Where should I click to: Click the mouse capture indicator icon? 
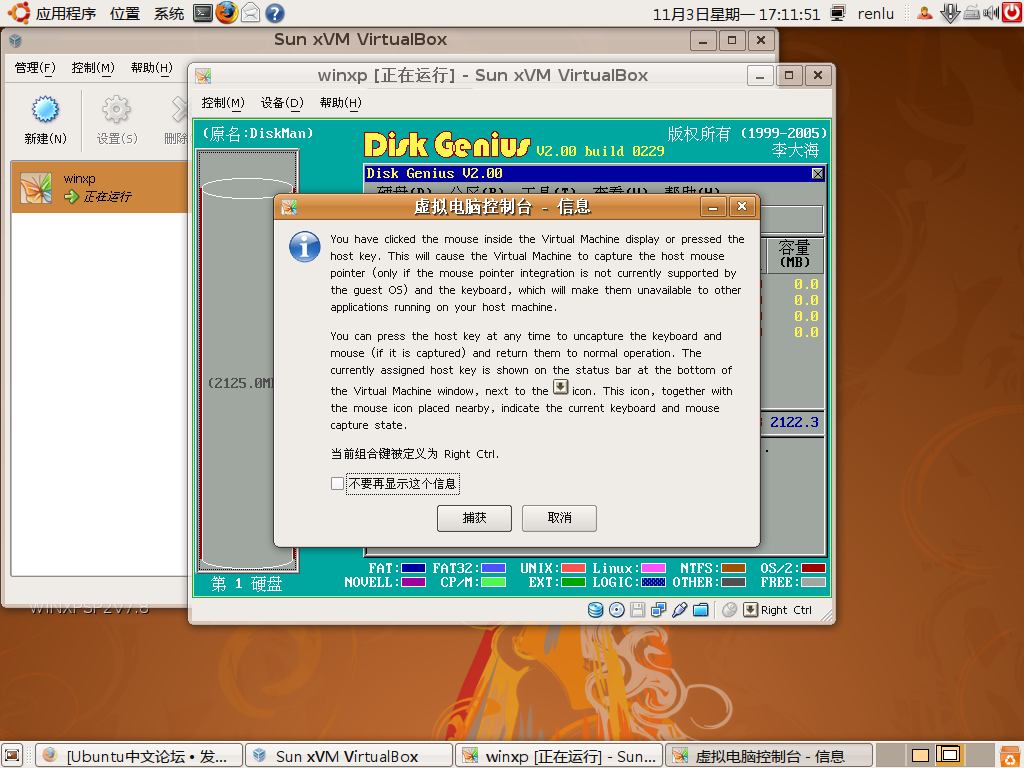pyautogui.click(x=729, y=610)
